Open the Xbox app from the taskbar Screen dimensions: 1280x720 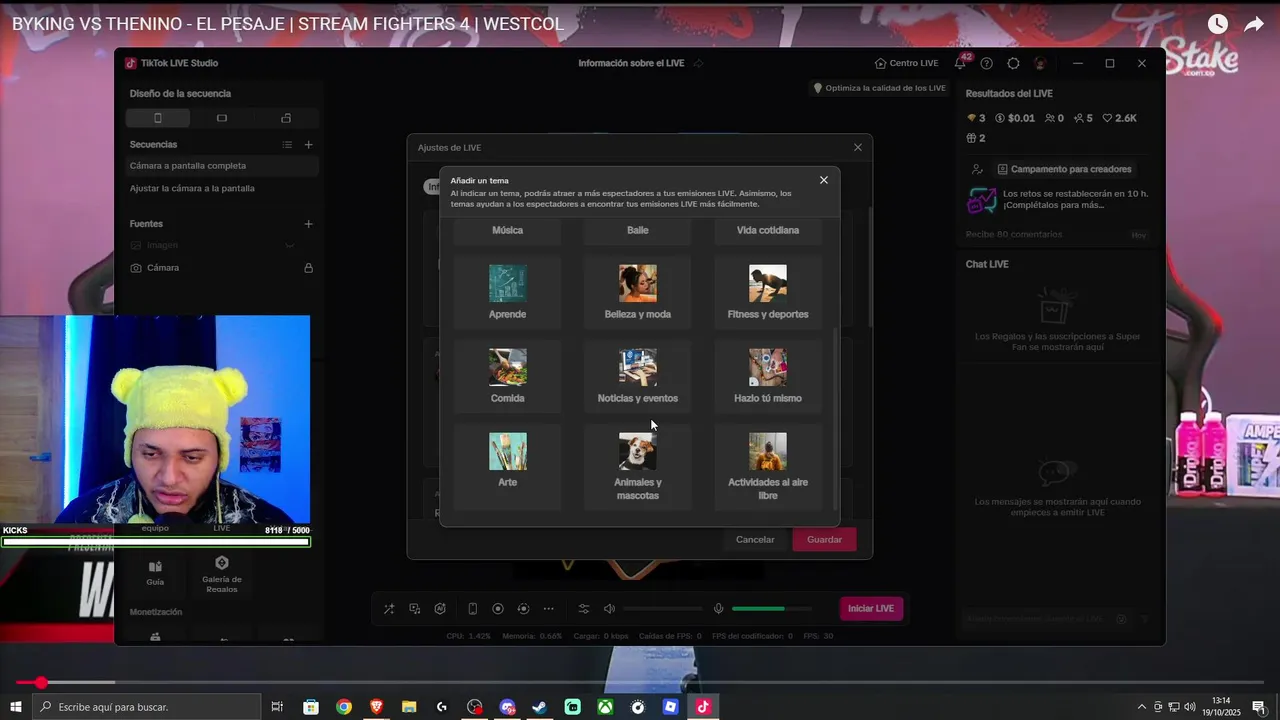(x=605, y=707)
